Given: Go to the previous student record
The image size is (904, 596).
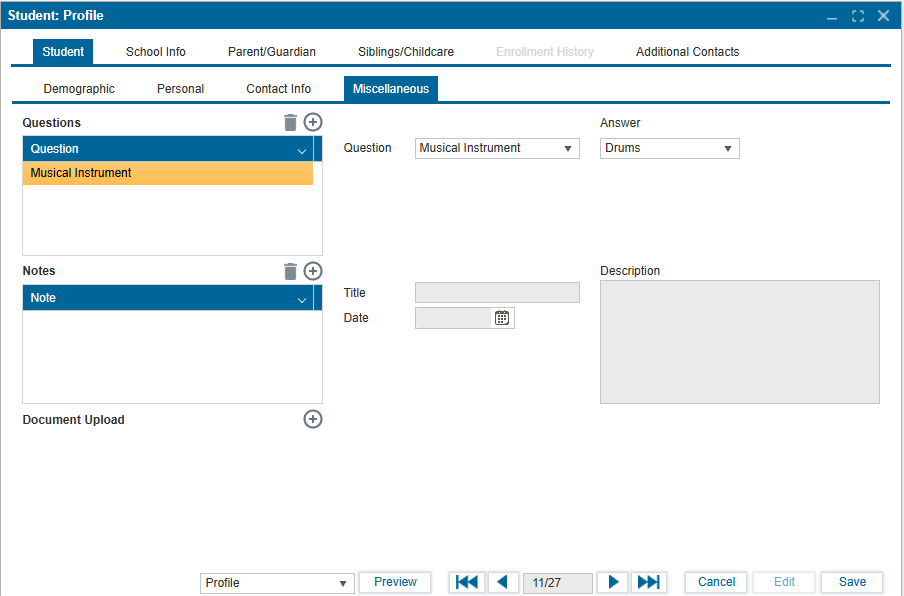Looking at the screenshot, I should 502,582.
